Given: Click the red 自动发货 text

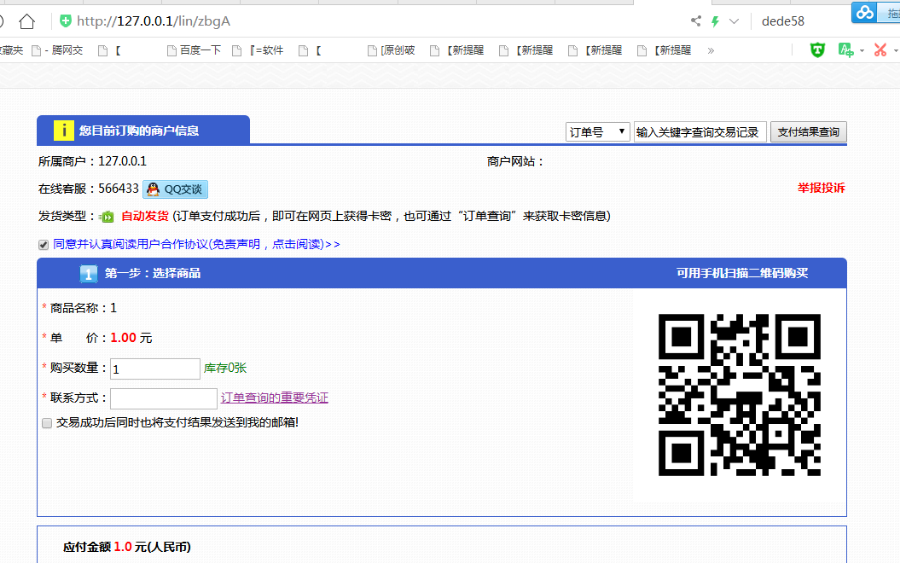Looking at the screenshot, I should [x=145, y=216].
